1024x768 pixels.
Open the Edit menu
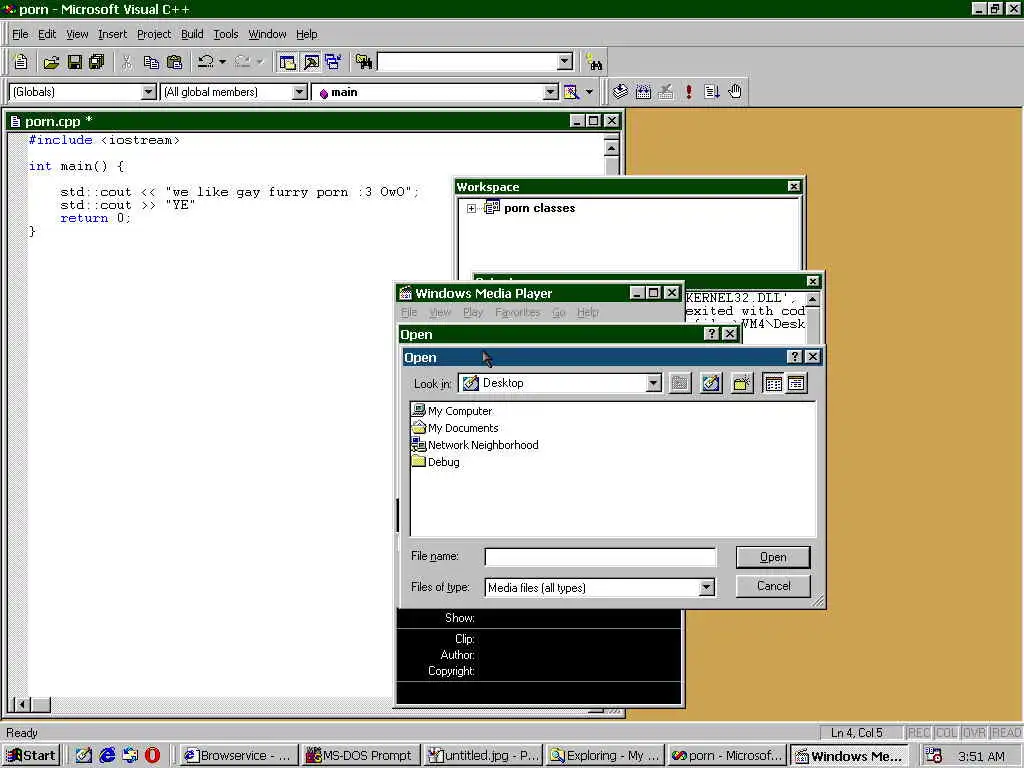[x=47, y=34]
